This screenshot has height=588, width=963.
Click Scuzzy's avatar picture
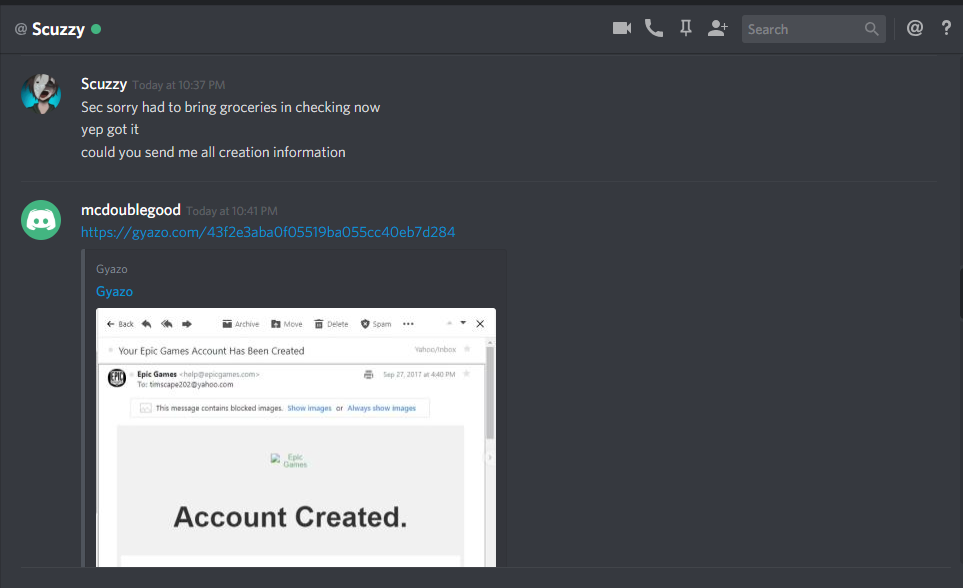pos(41,94)
